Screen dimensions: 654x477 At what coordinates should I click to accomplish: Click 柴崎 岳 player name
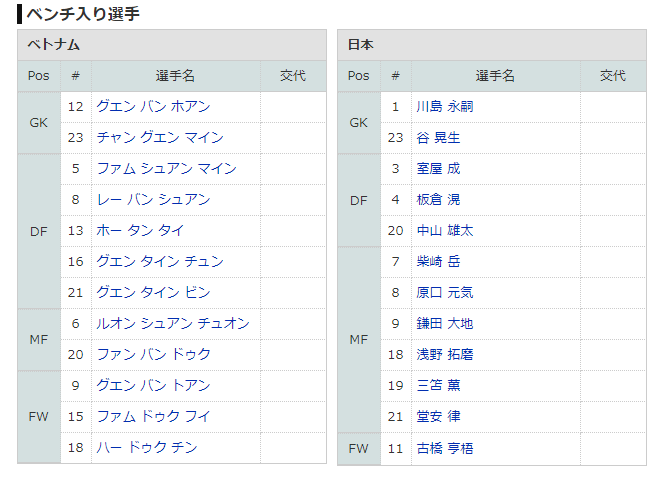click(x=438, y=261)
